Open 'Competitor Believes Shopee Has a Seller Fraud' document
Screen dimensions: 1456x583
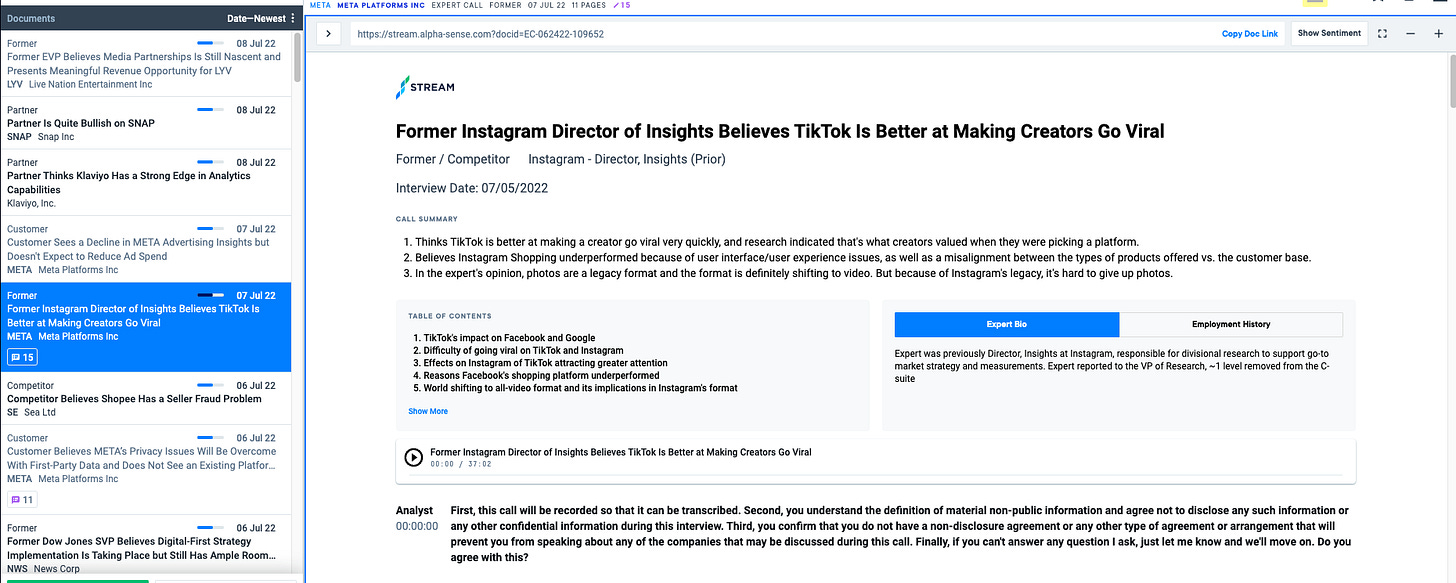click(146, 398)
